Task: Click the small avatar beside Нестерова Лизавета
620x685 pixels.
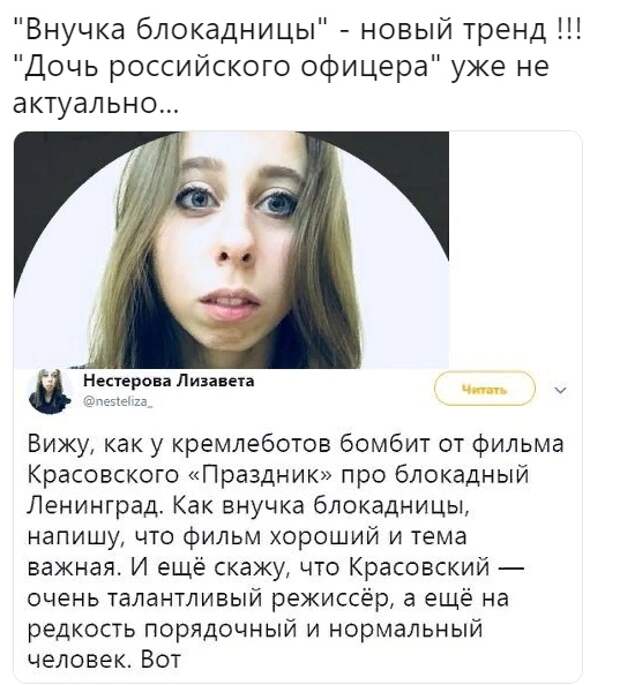Action: click(x=49, y=391)
